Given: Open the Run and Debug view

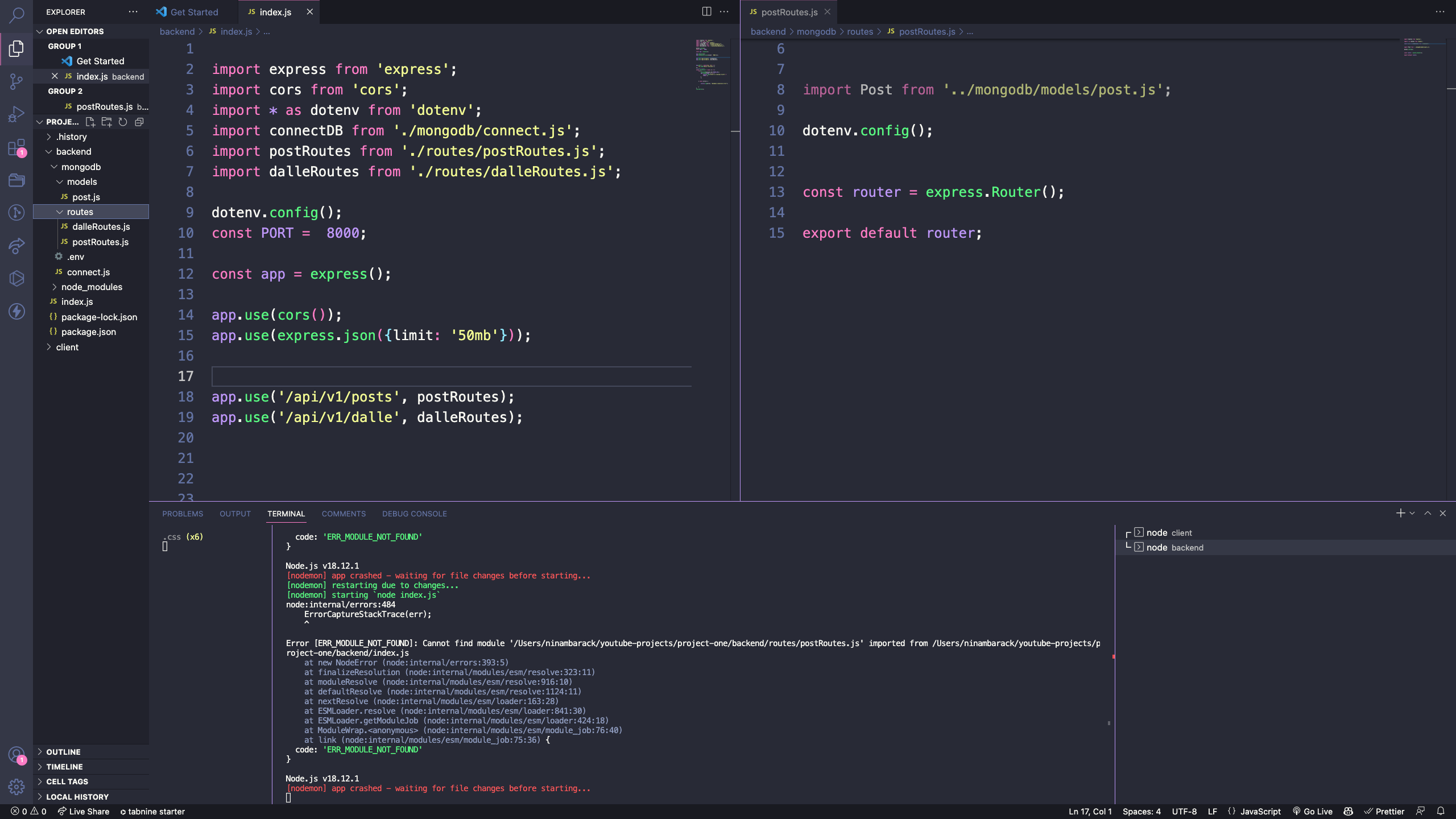Looking at the screenshot, I should coord(16,113).
